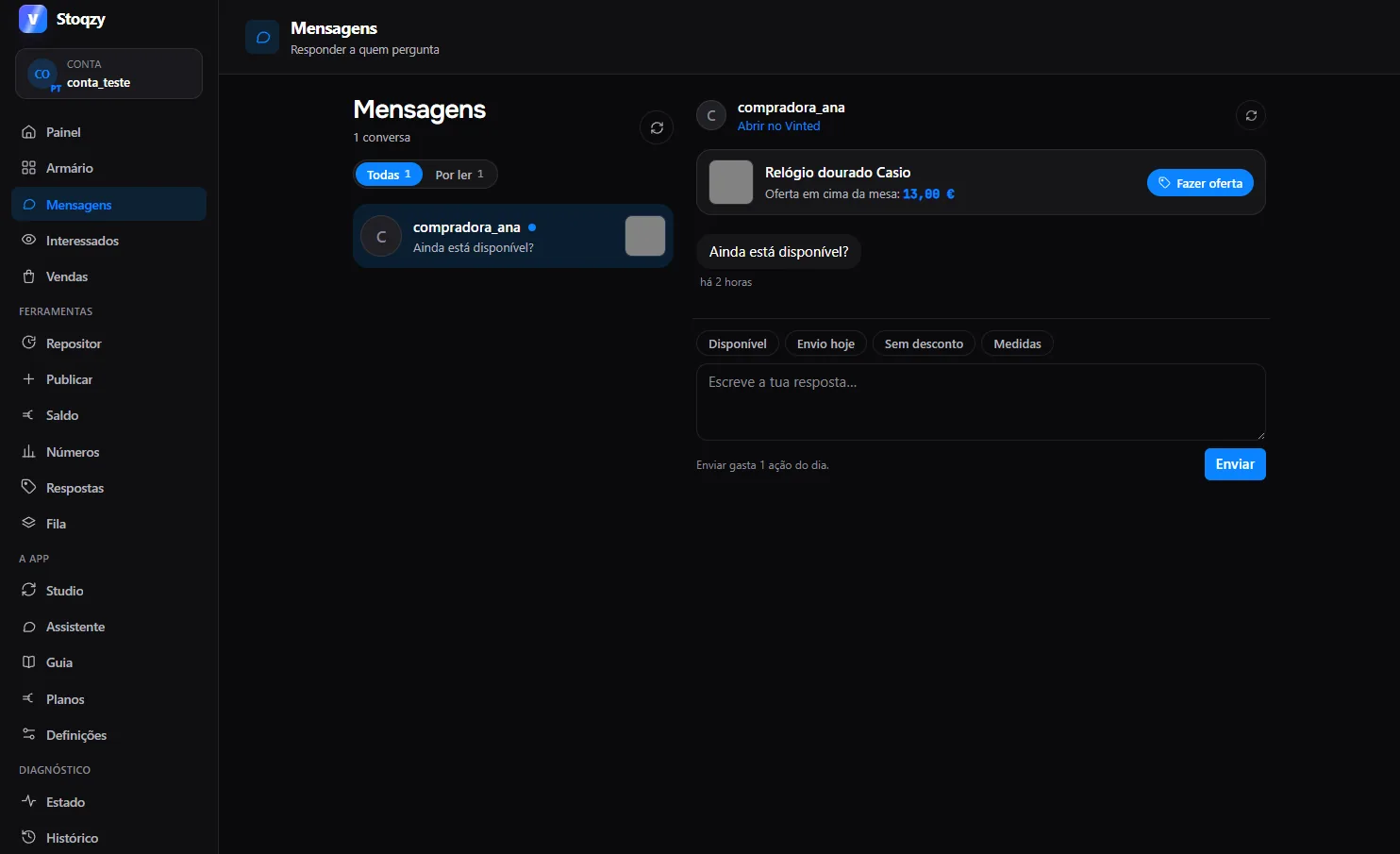Click the Definições sliders icon
Image resolution: width=1400 pixels, height=854 pixels.
coord(29,735)
